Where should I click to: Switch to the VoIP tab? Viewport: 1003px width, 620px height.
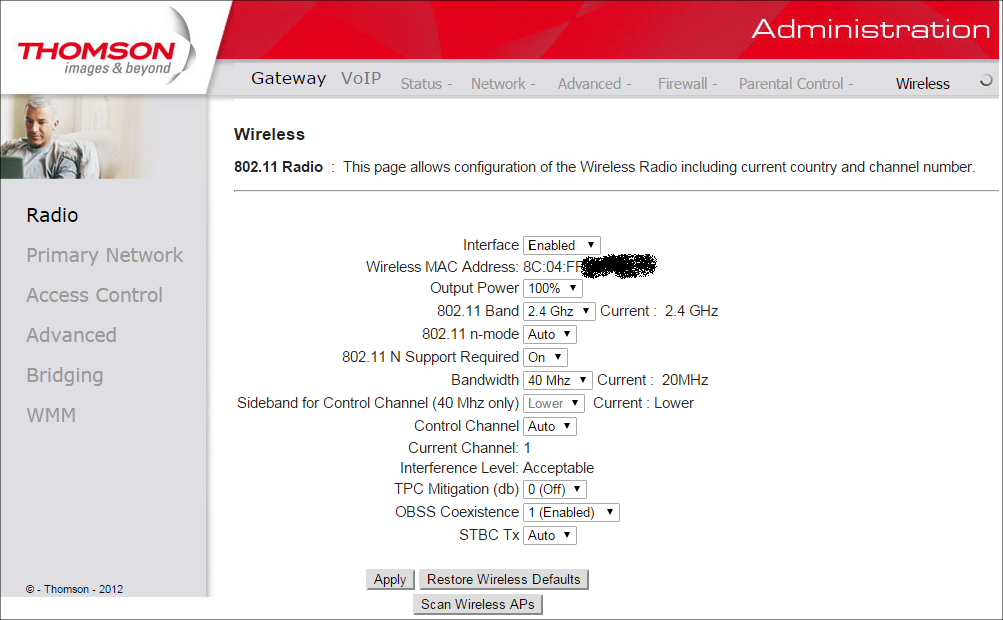tap(361, 78)
